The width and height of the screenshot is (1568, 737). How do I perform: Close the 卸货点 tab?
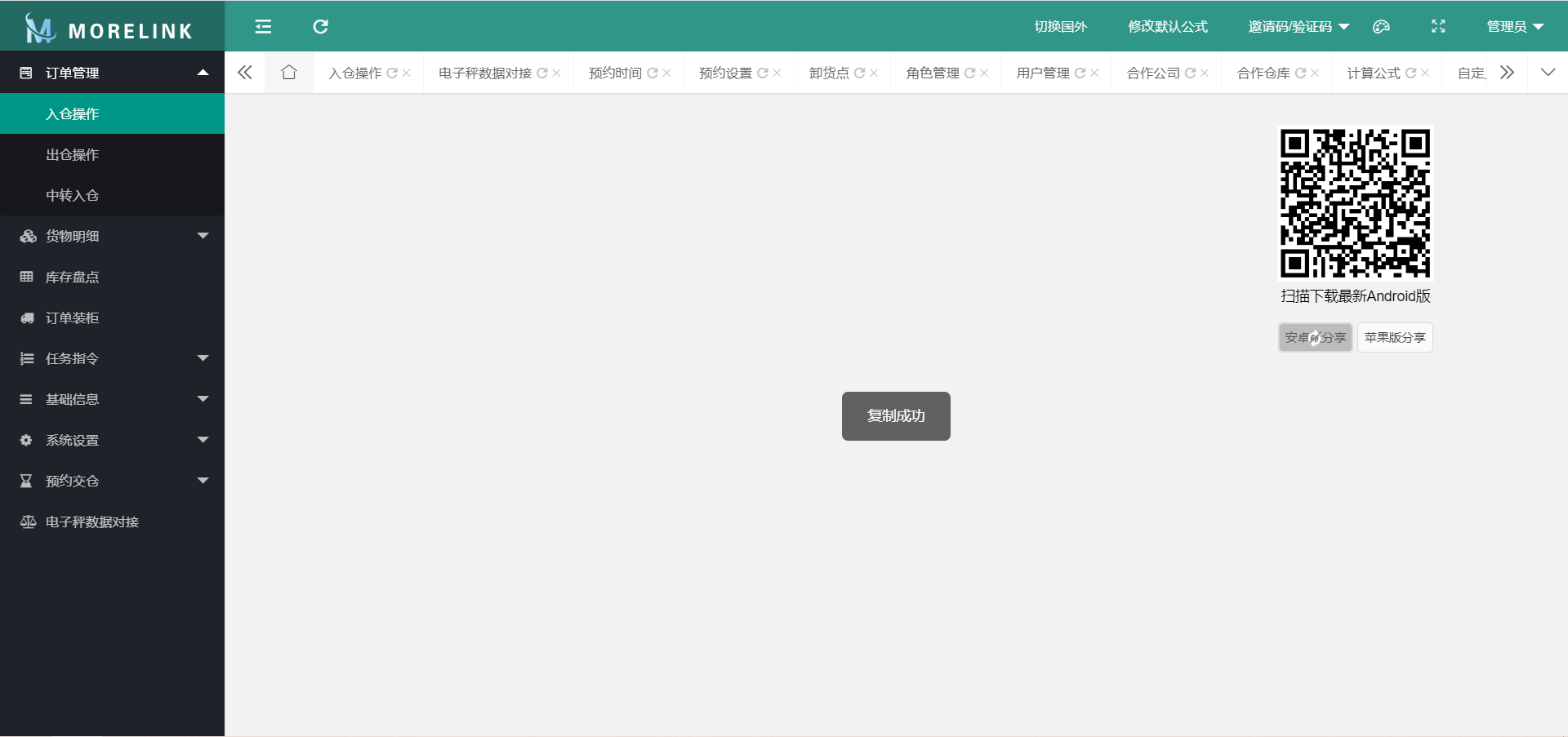coord(875,73)
